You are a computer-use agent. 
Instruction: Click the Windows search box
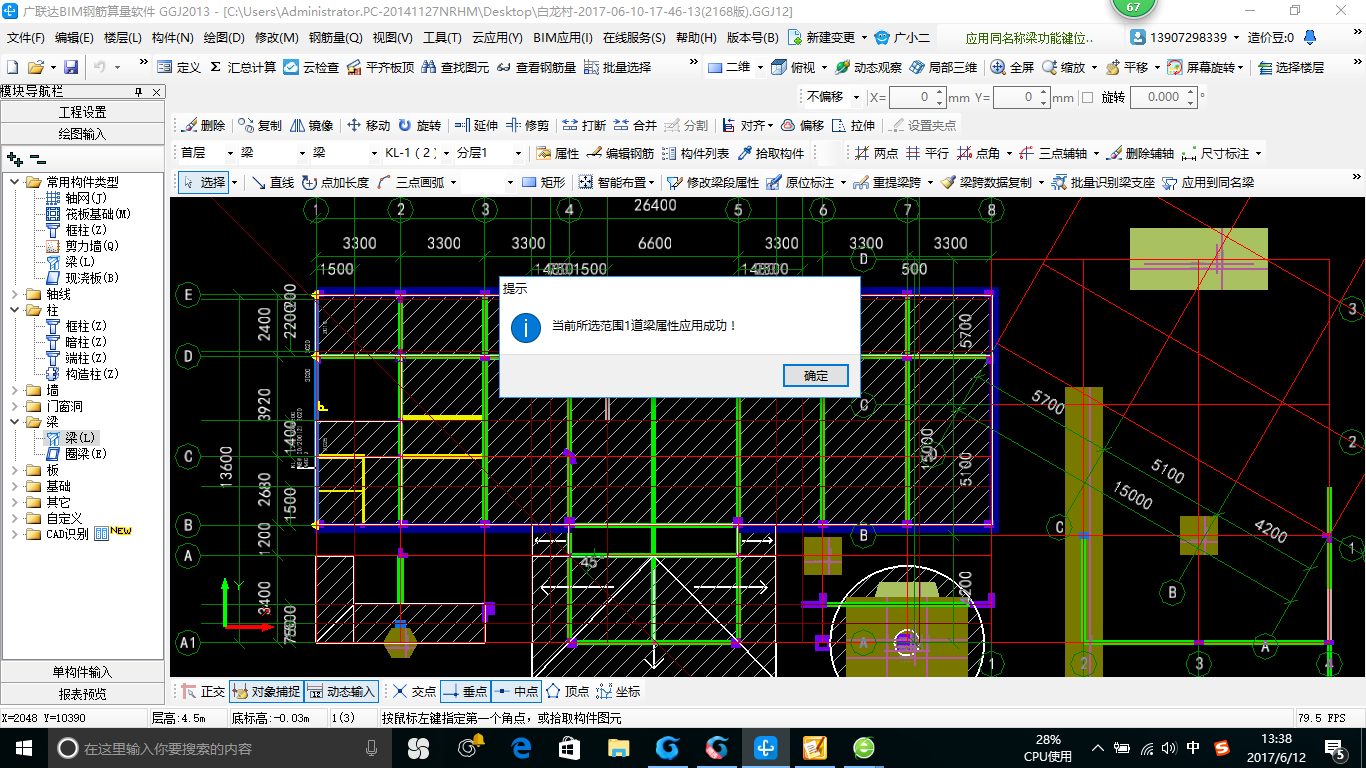[220, 748]
